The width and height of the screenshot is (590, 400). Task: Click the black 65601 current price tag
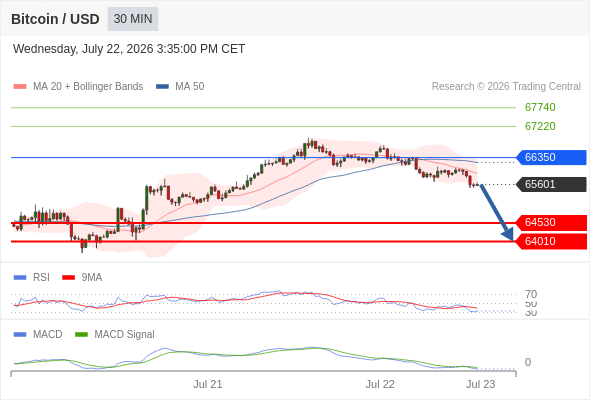[551, 184]
